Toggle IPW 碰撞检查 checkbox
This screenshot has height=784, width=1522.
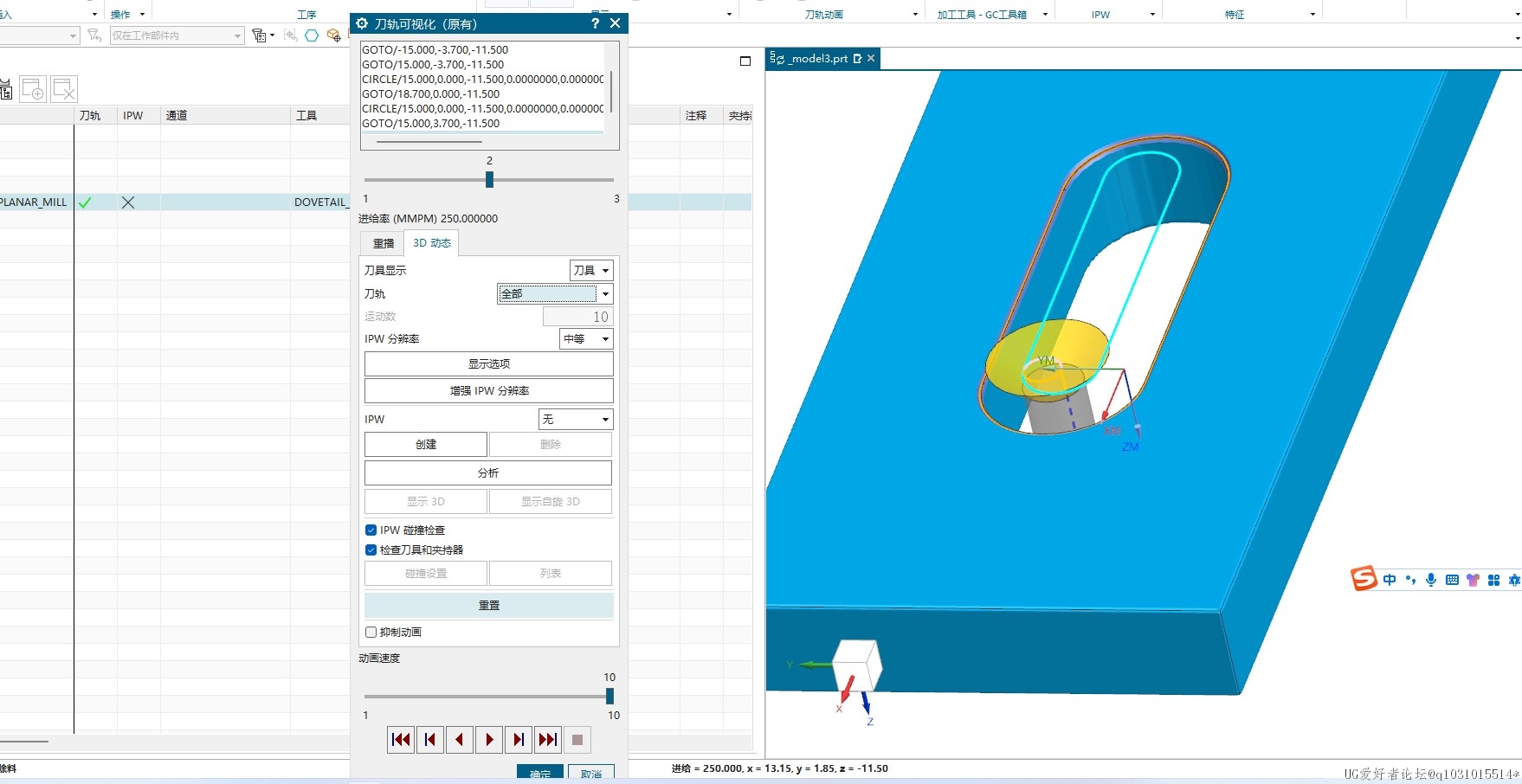pyautogui.click(x=371, y=530)
